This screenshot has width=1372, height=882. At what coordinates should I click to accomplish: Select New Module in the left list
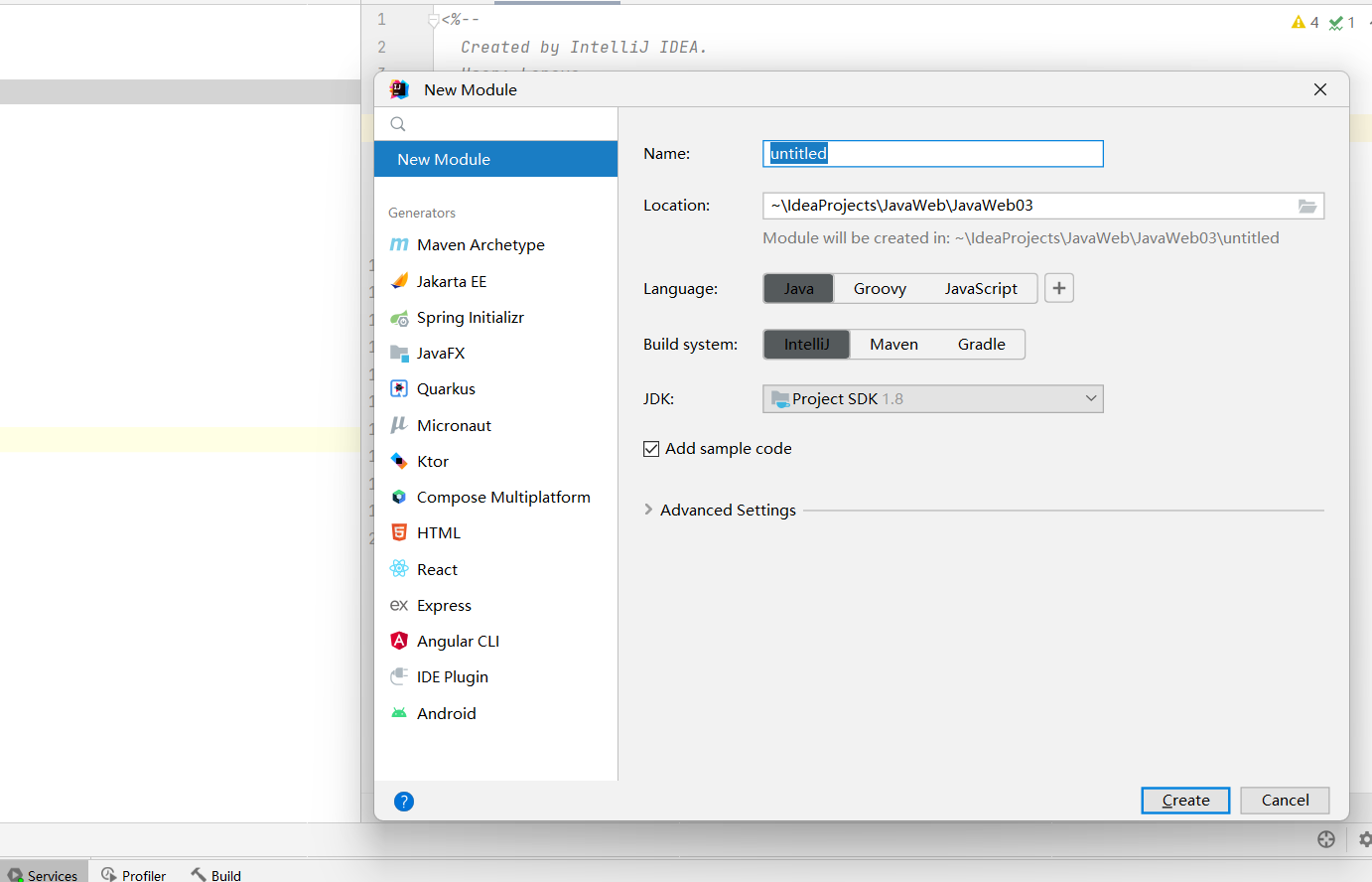(x=495, y=159)
